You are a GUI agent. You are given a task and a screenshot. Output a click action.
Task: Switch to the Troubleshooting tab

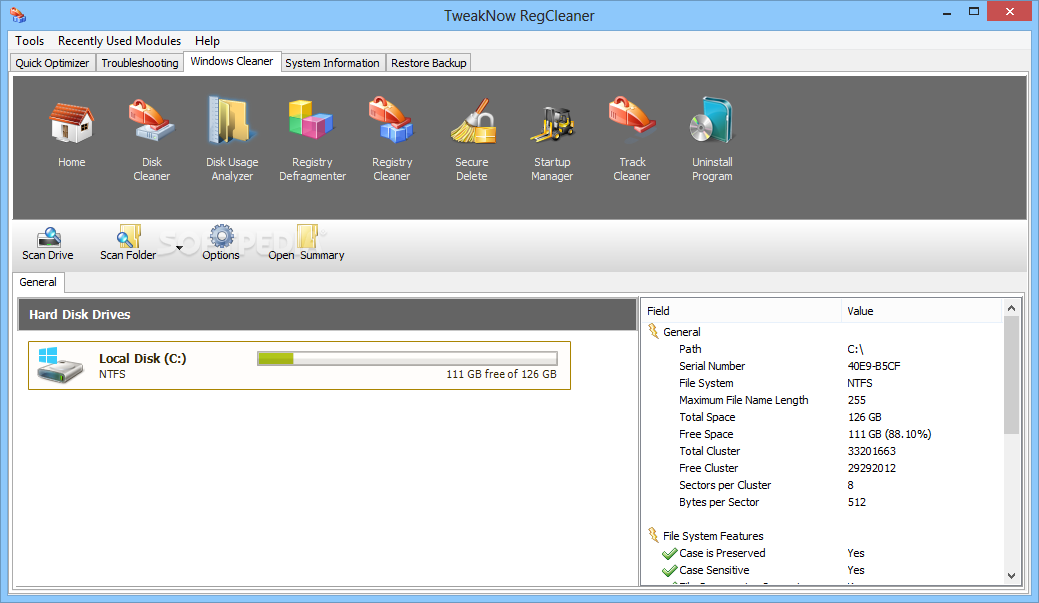(140, 63)
